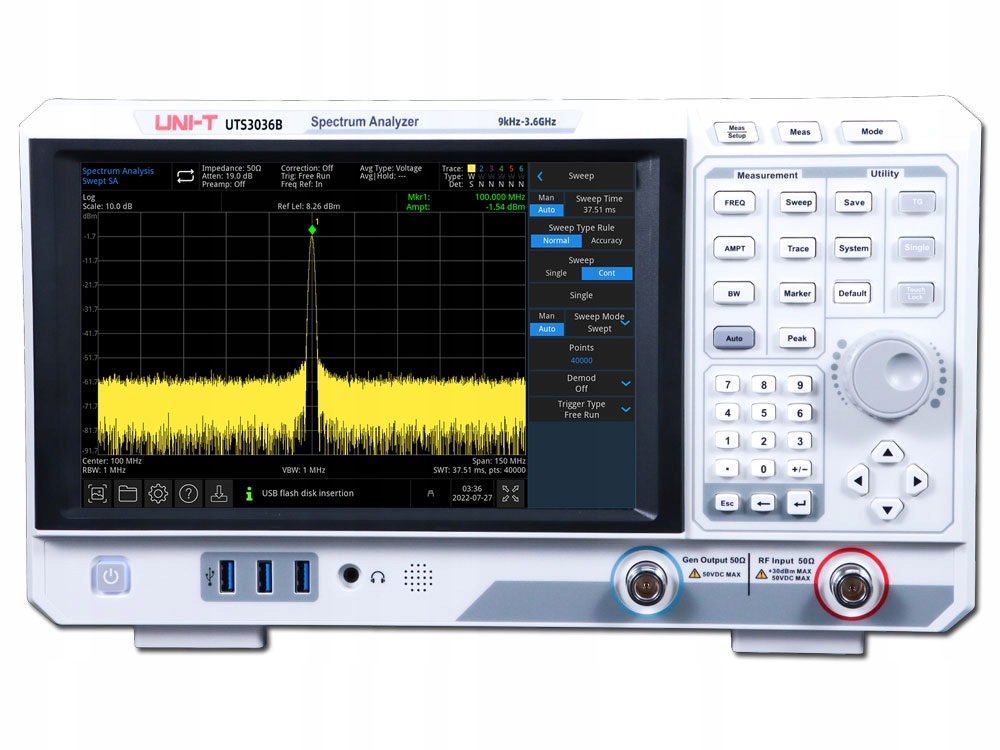
Task: Push the Marker button
Action: click(797, 293)
